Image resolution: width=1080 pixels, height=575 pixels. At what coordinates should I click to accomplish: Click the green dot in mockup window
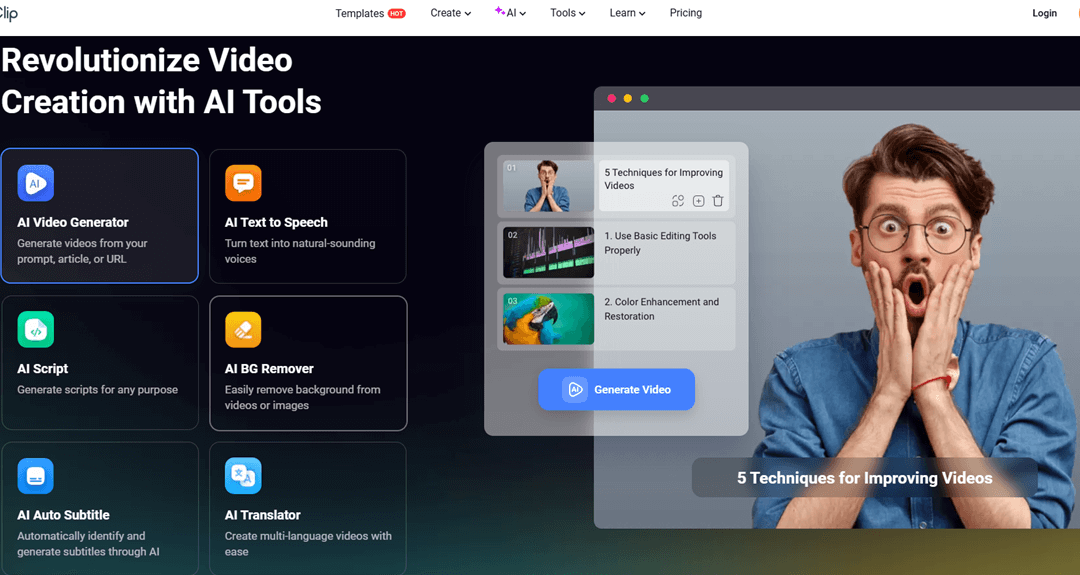point(645,98)
